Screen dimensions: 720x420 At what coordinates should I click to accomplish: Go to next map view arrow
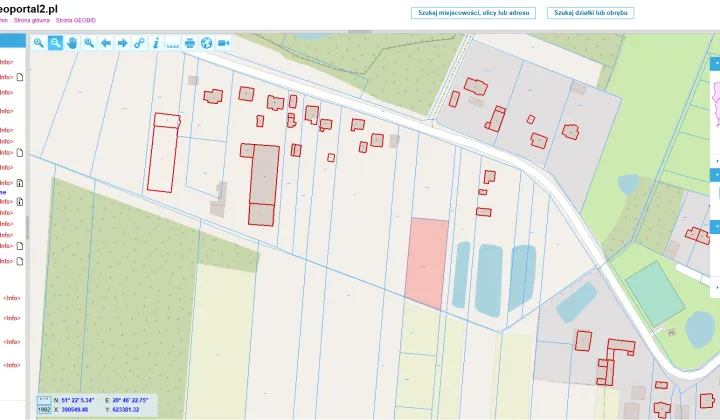[123, 43]
